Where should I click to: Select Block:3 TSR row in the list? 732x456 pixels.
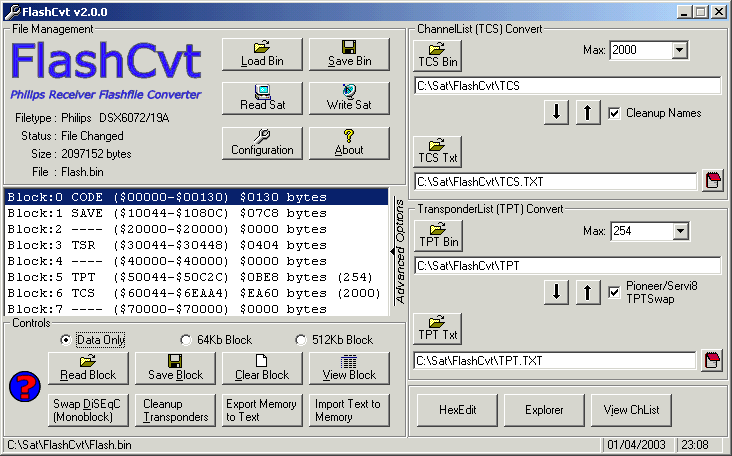tap(196, 245)
